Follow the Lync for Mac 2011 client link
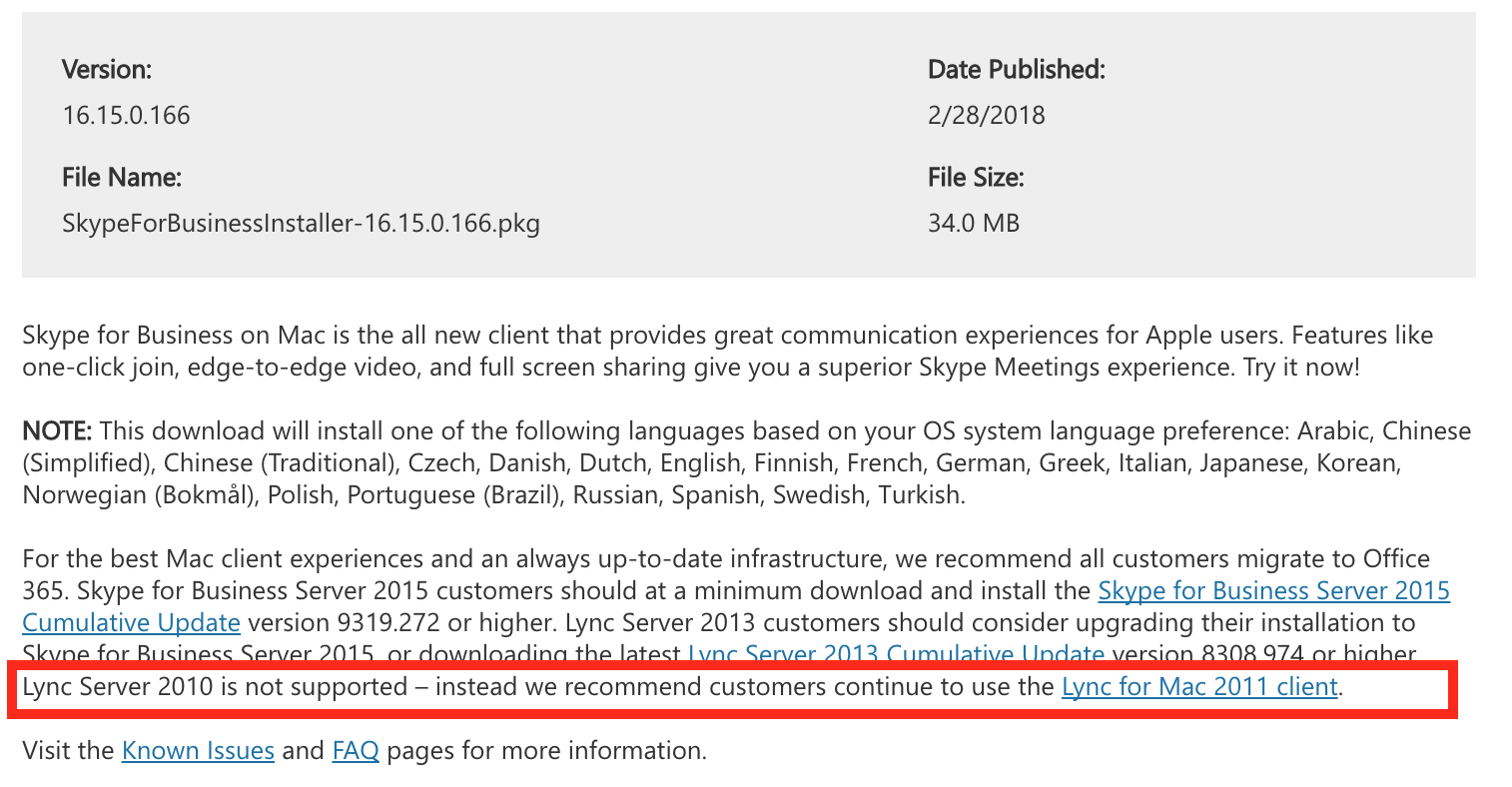 (x=1199, y=687)
